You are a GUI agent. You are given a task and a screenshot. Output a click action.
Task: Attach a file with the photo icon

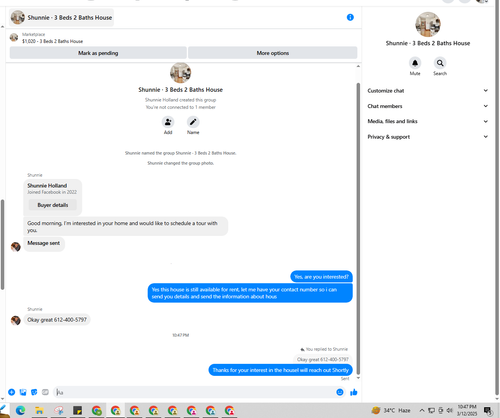23,392
